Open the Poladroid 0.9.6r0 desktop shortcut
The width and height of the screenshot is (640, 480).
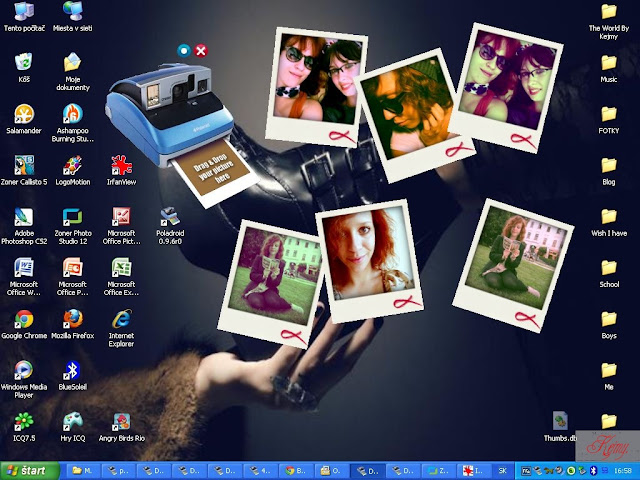pos(170,226)
